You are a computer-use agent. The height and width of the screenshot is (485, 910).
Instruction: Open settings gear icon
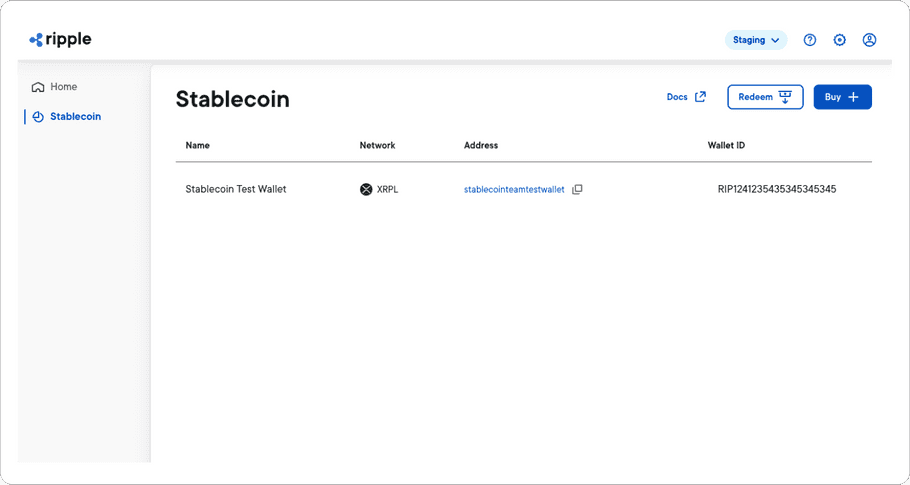[840, 40]
